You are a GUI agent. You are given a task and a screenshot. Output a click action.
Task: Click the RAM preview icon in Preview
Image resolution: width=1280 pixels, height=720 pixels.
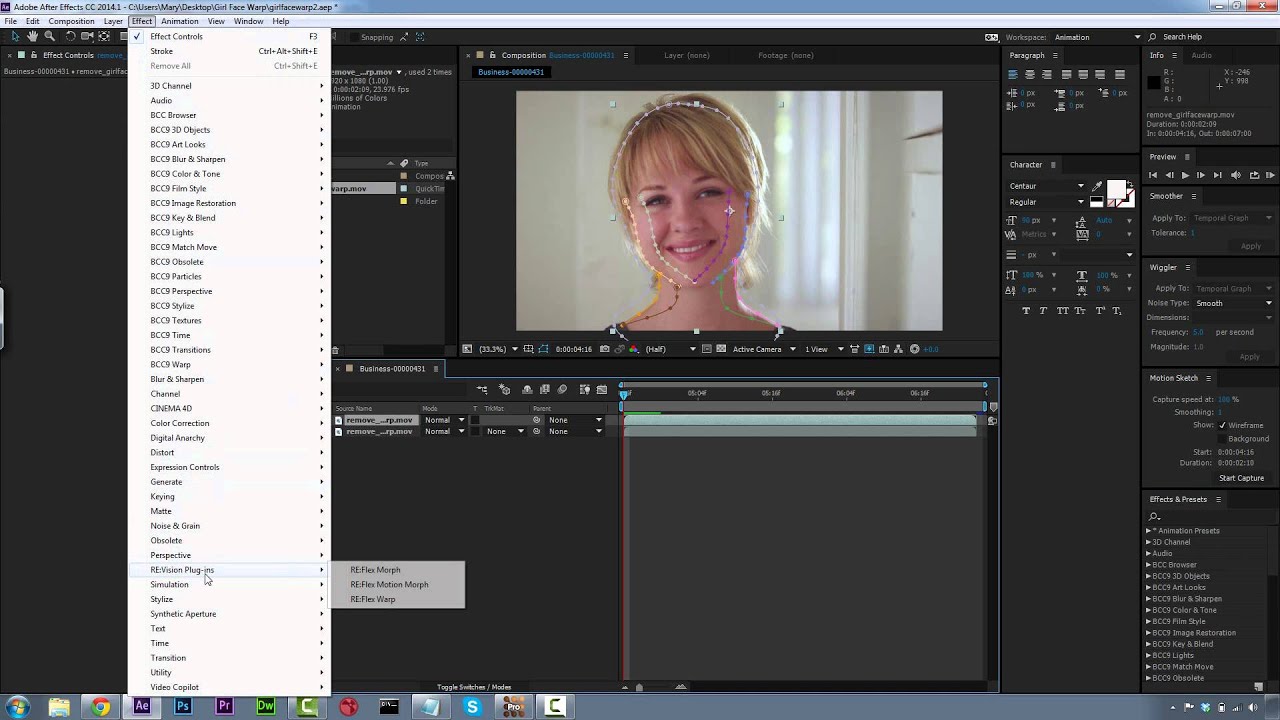(x=1270, y=175)
